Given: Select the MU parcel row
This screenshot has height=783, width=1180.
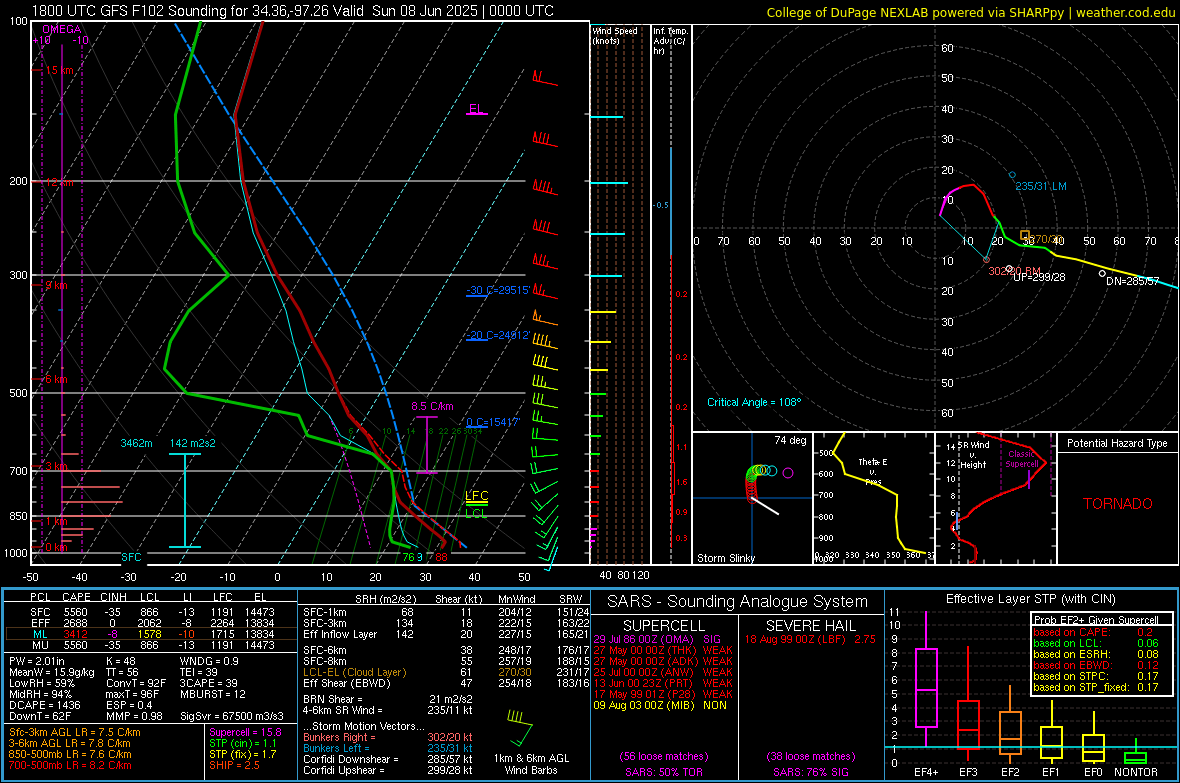Looking at the screenshot, I should (151, 644).
